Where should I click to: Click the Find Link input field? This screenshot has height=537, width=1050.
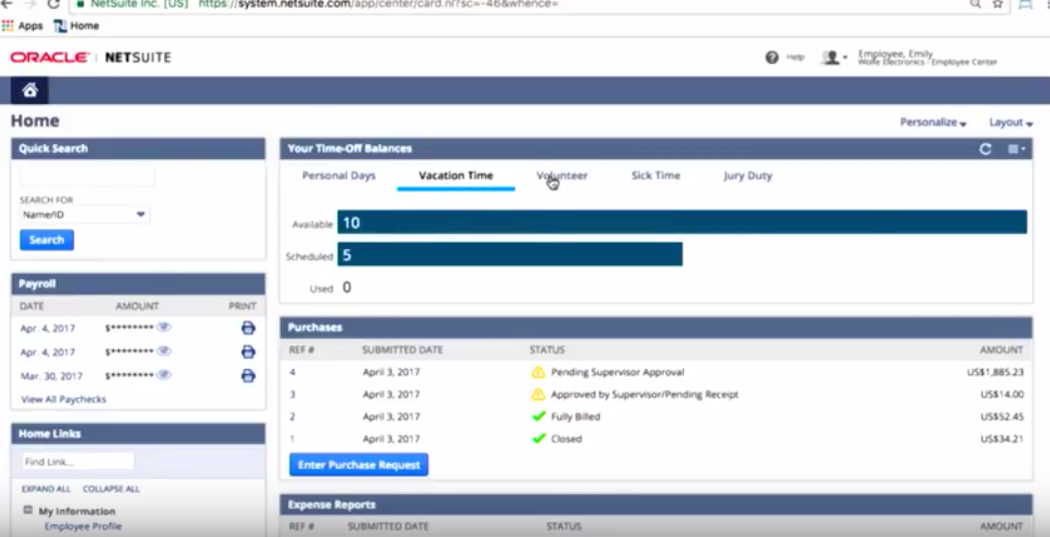coord(77,462)
